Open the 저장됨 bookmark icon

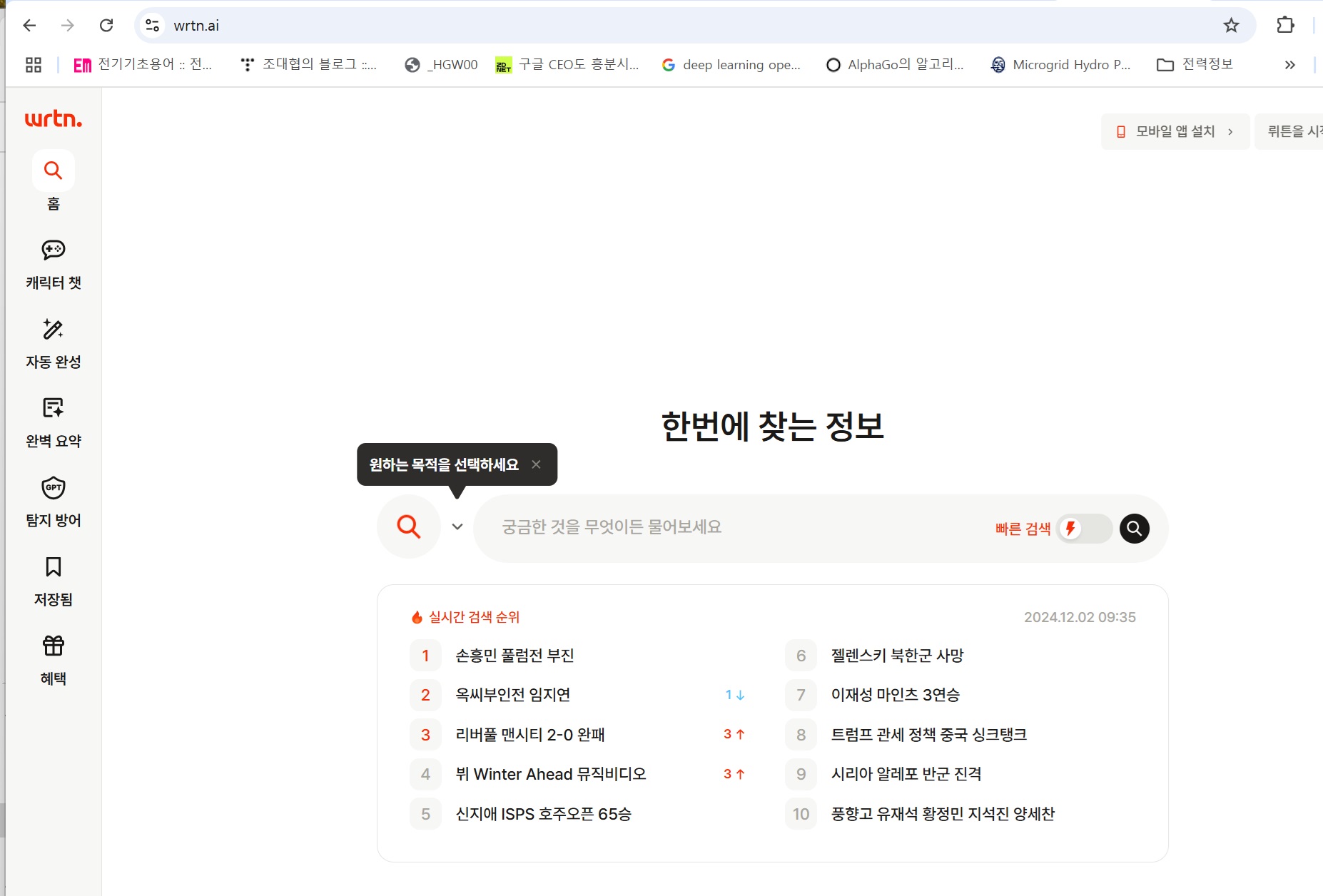pyautogui.click(x=54, y=567)
